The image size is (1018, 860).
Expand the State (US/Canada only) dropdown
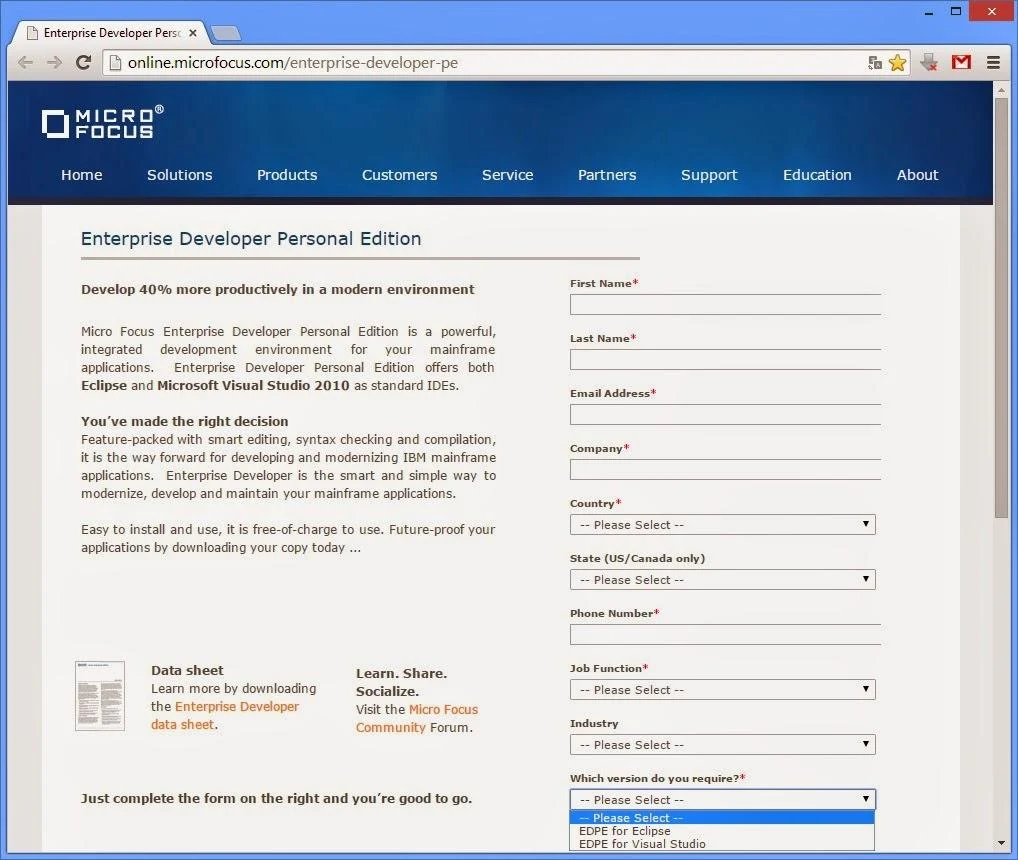(x=723, y=580)
